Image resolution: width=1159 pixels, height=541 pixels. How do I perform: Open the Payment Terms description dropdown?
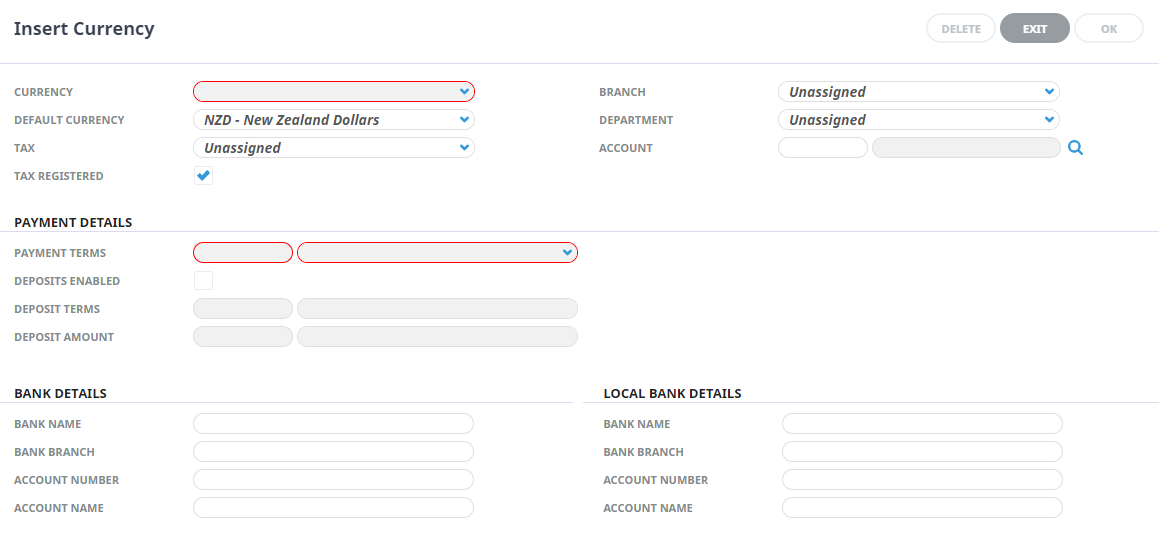point(437,253)
